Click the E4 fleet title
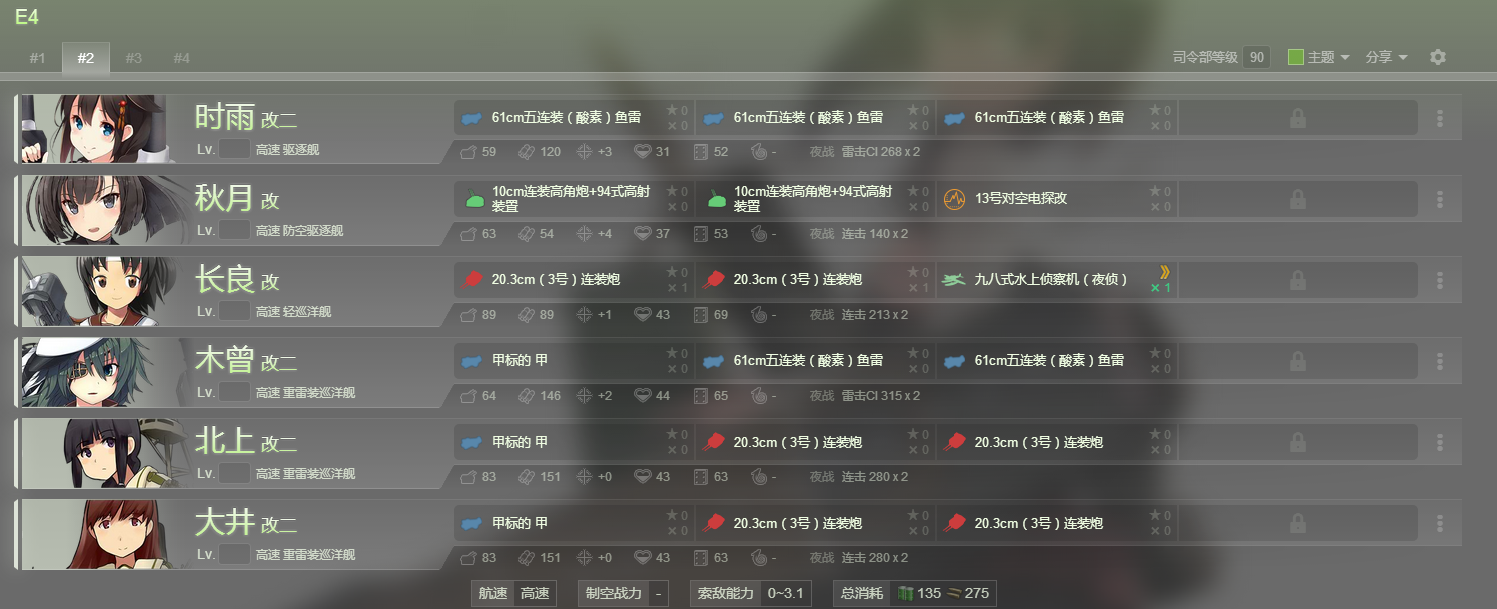This screenshot has height=609, width=1497. (26, 16)
